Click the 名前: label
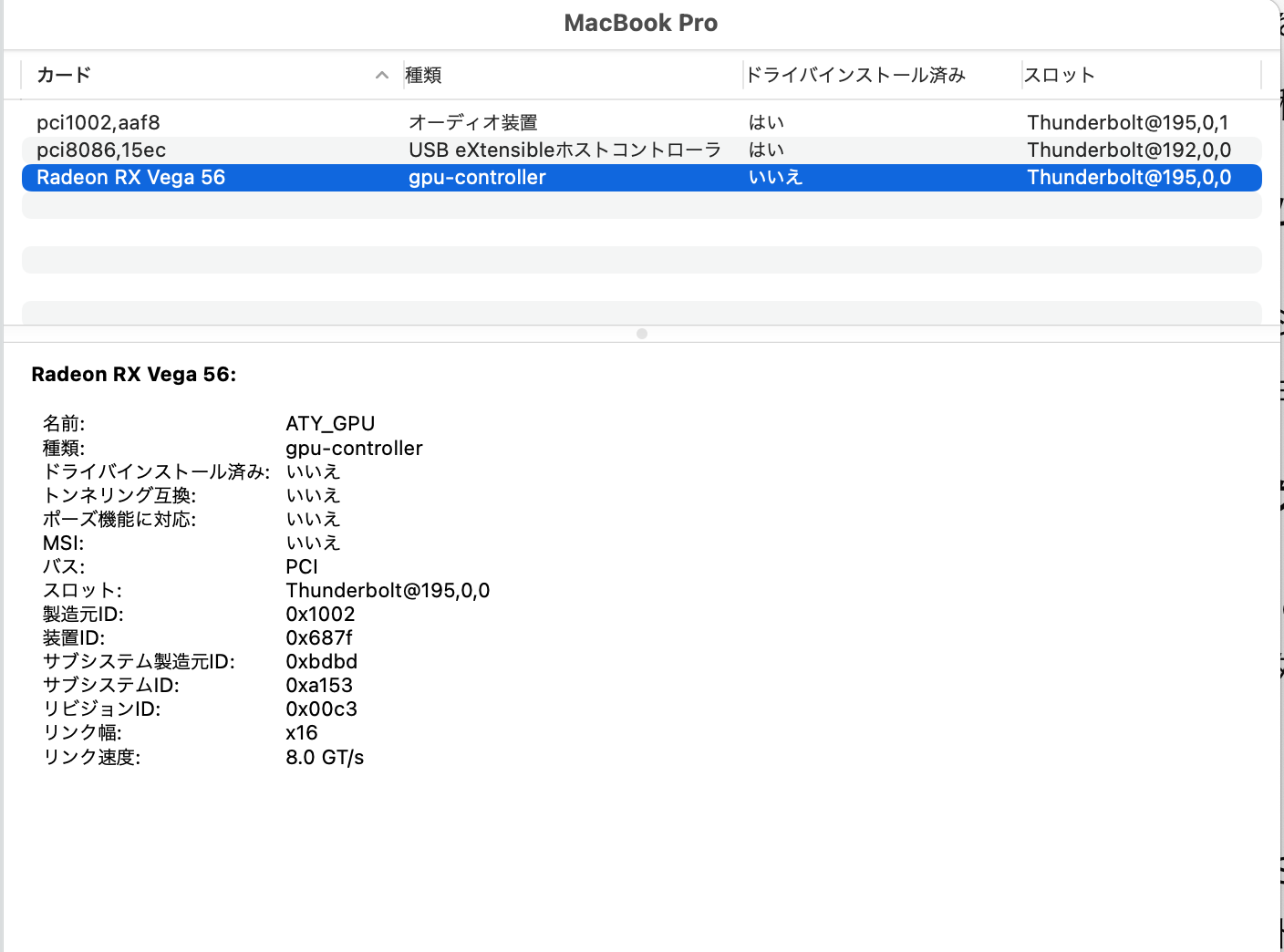Screen dimensions: 1284x952 [64, 423]
